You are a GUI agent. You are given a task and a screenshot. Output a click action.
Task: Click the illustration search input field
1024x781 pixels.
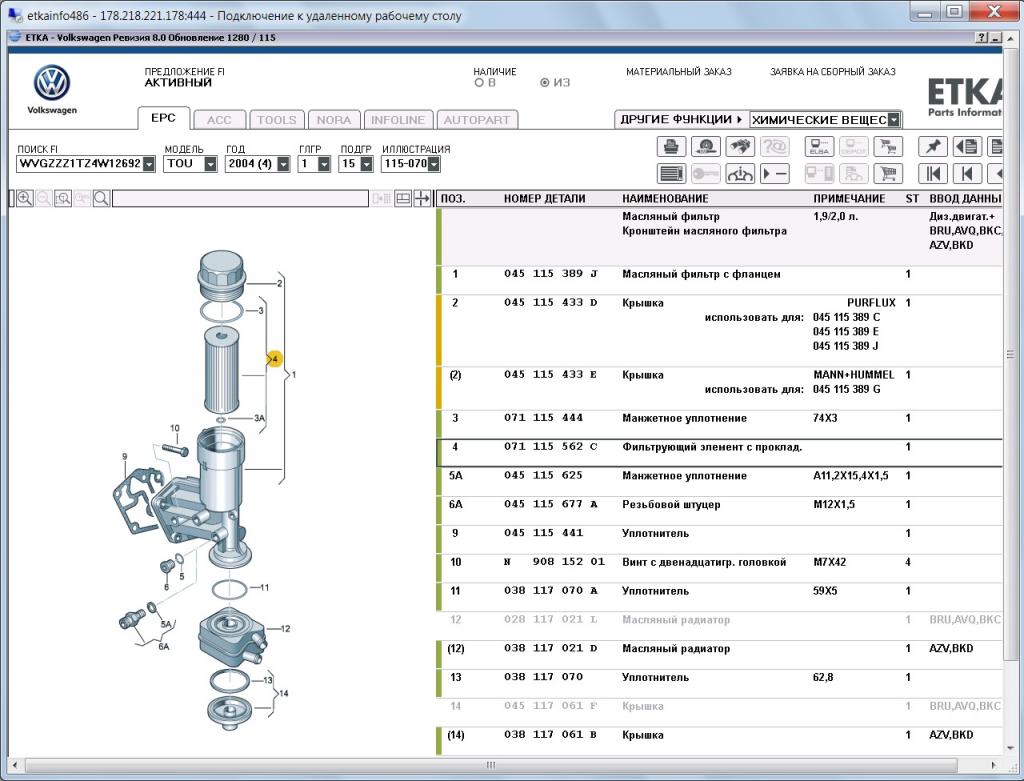coord(240,199)
